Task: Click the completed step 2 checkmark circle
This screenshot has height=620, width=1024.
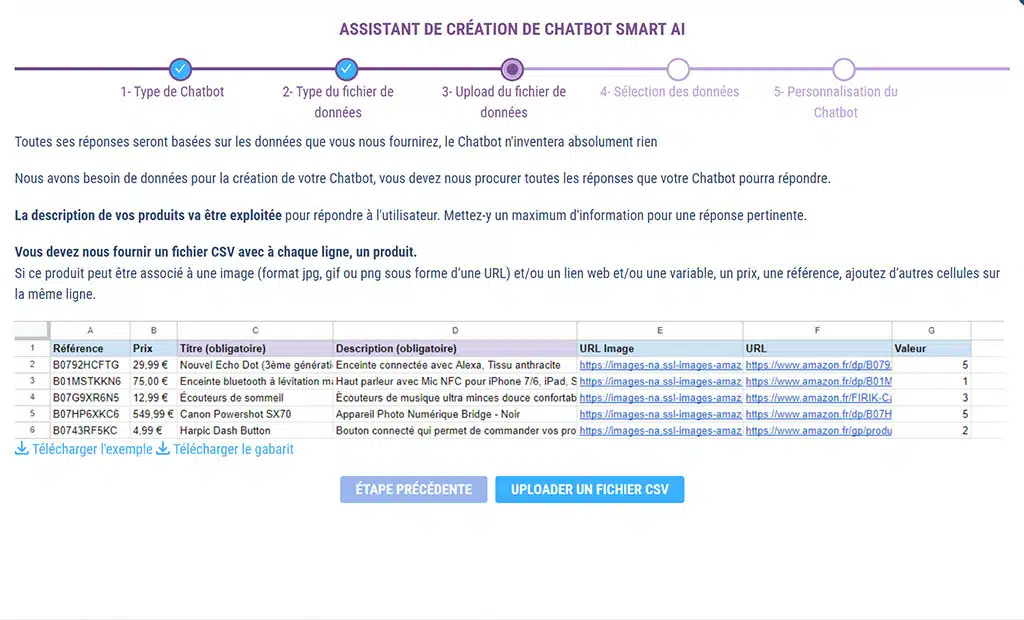Action: (x=346, y=69)
